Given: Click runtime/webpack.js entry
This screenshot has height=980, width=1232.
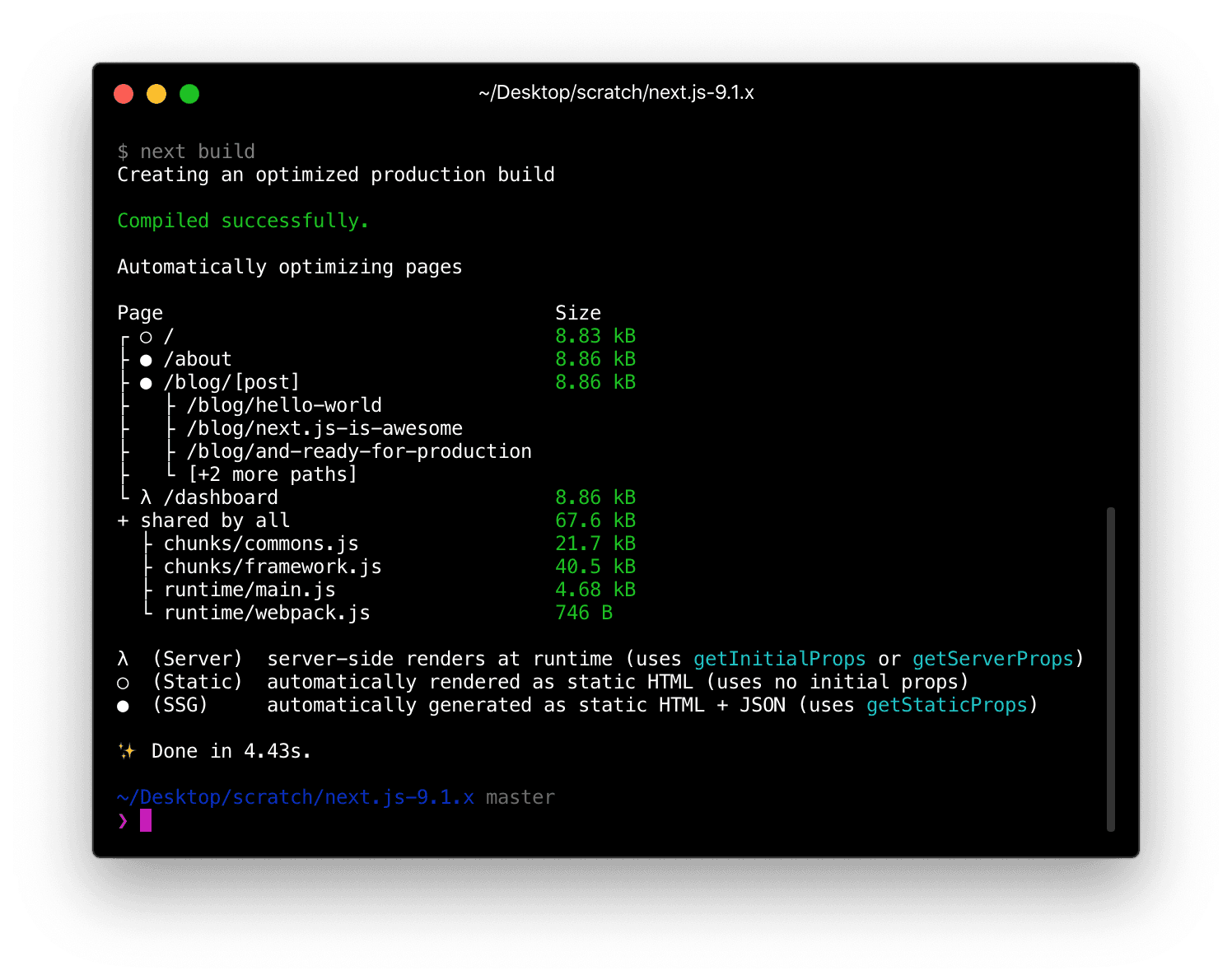Looking at the screenshot, I should click(x=267, y=613).
